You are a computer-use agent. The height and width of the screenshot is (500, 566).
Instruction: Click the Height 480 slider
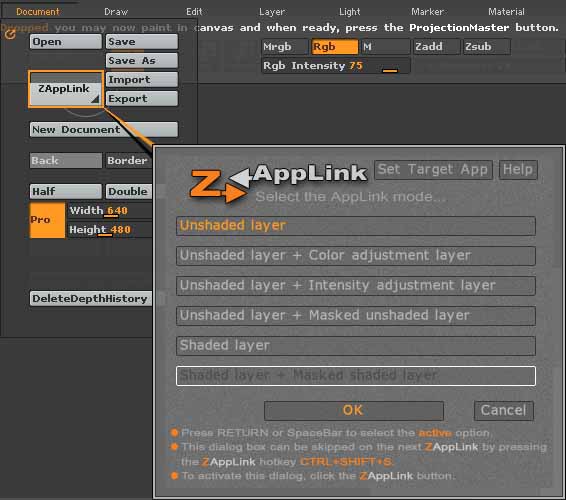(x=110, y=230)
